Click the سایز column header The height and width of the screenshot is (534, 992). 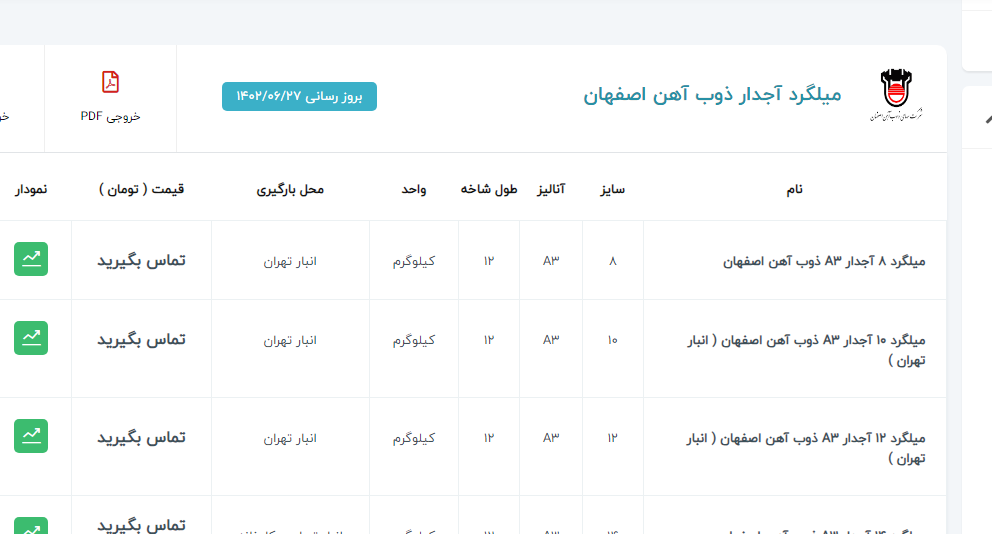tap(612, 189)
